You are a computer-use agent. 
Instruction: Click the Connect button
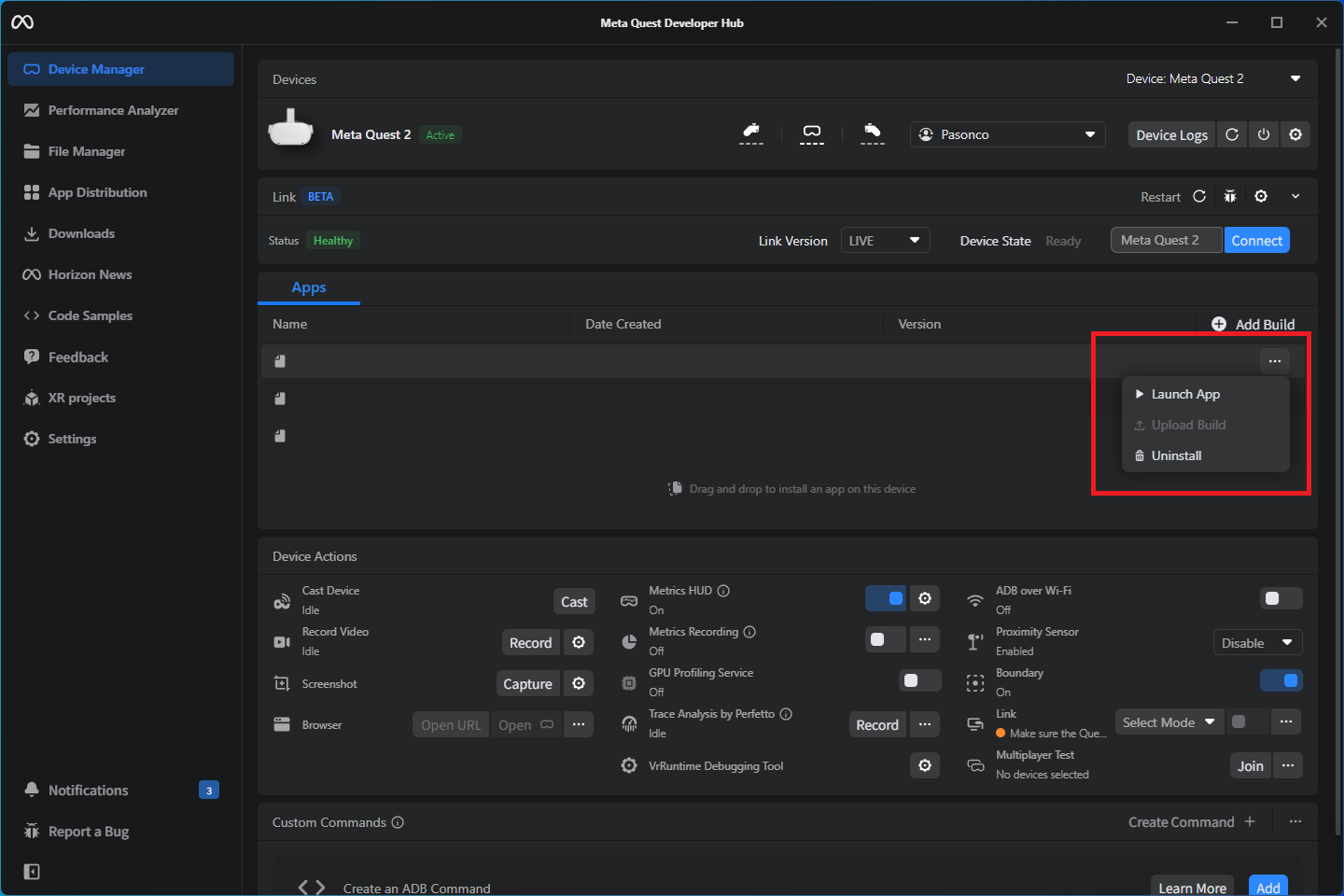[1256, 240]
